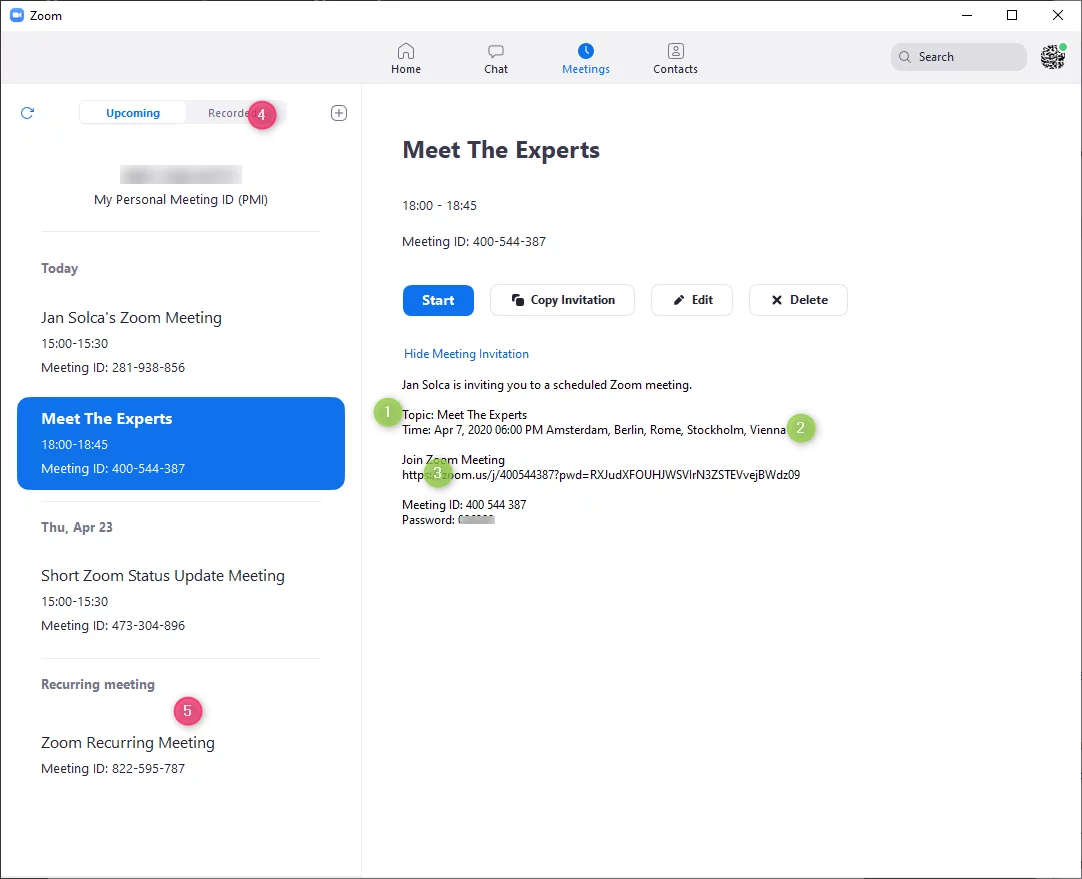The height and width of the screenshot is (879, 1082).
Task: Click the profile avatar picture
Action: (1052, 57)
